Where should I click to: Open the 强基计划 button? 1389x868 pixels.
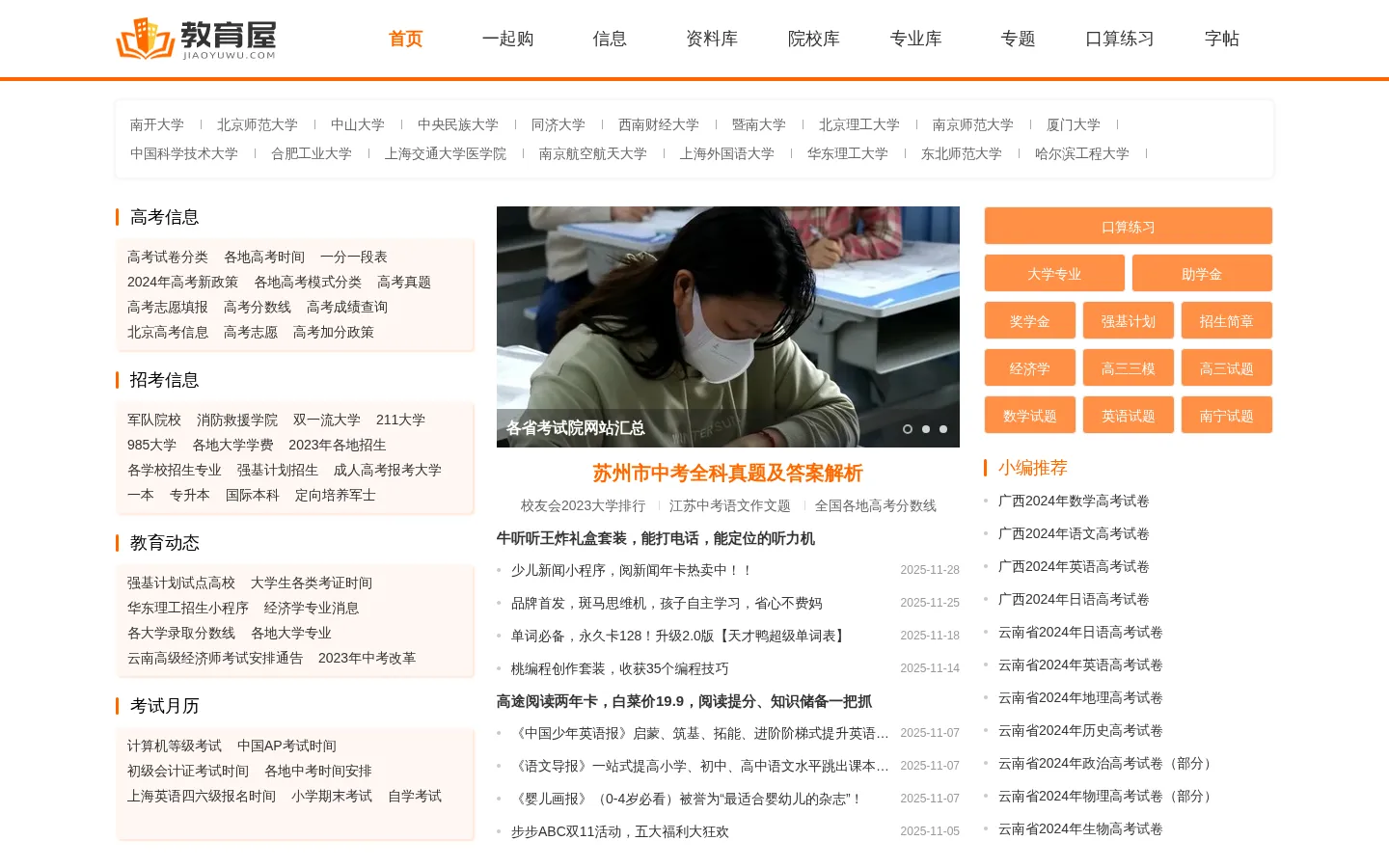[x=1129, y=321]
